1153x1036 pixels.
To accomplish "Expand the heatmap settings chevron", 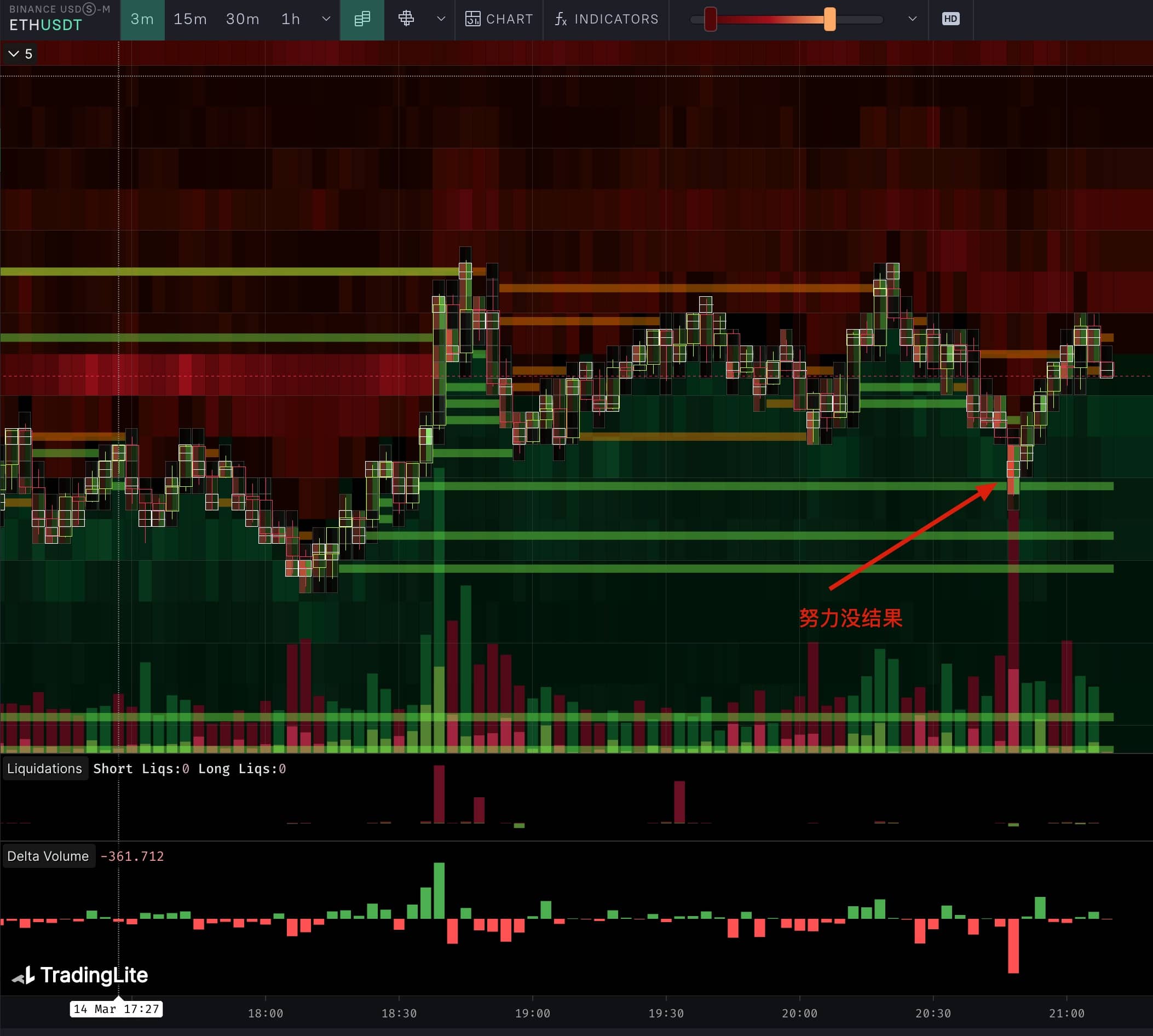I will click(x=912, y=19).
